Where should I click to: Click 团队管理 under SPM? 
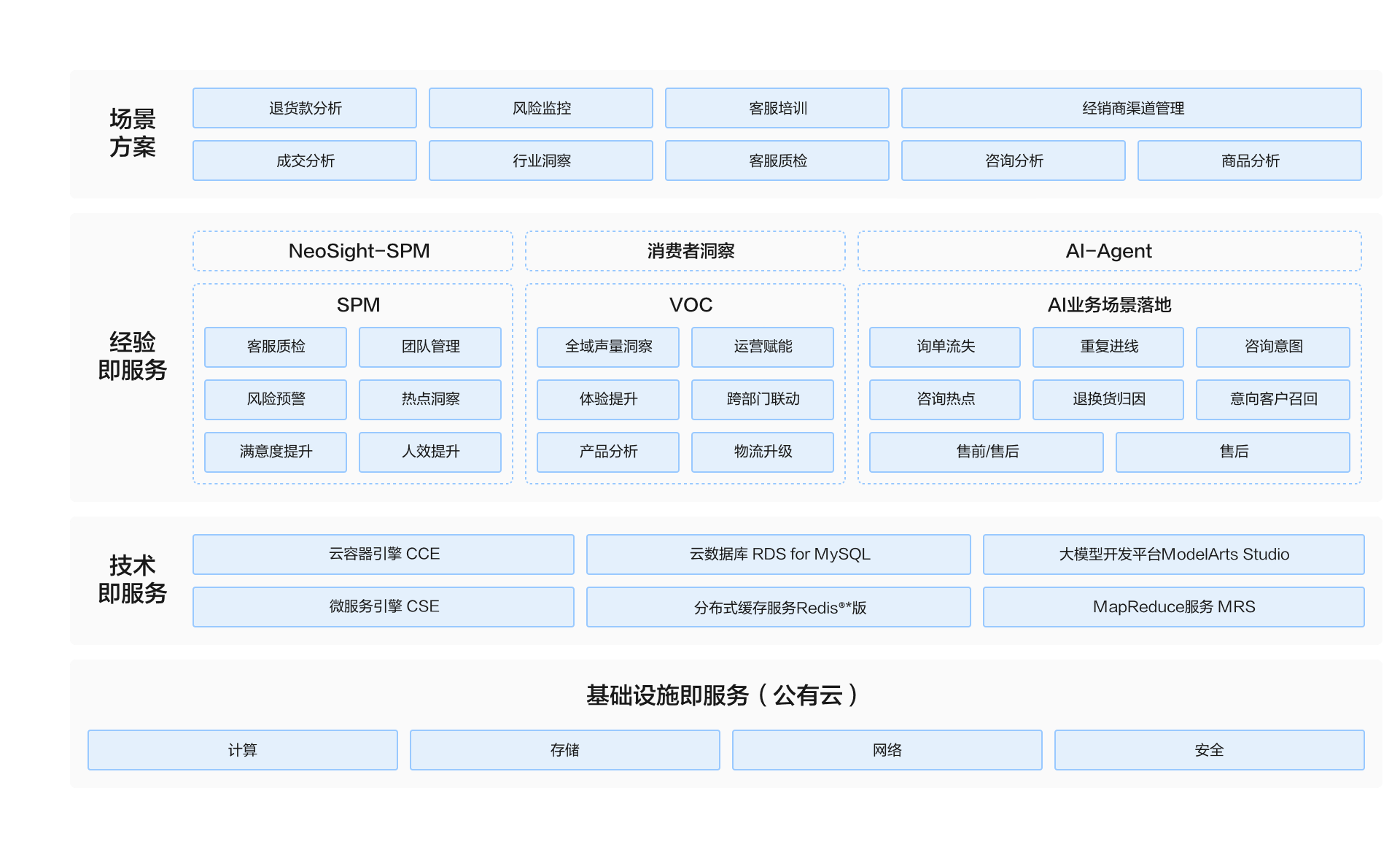(430, 347)
